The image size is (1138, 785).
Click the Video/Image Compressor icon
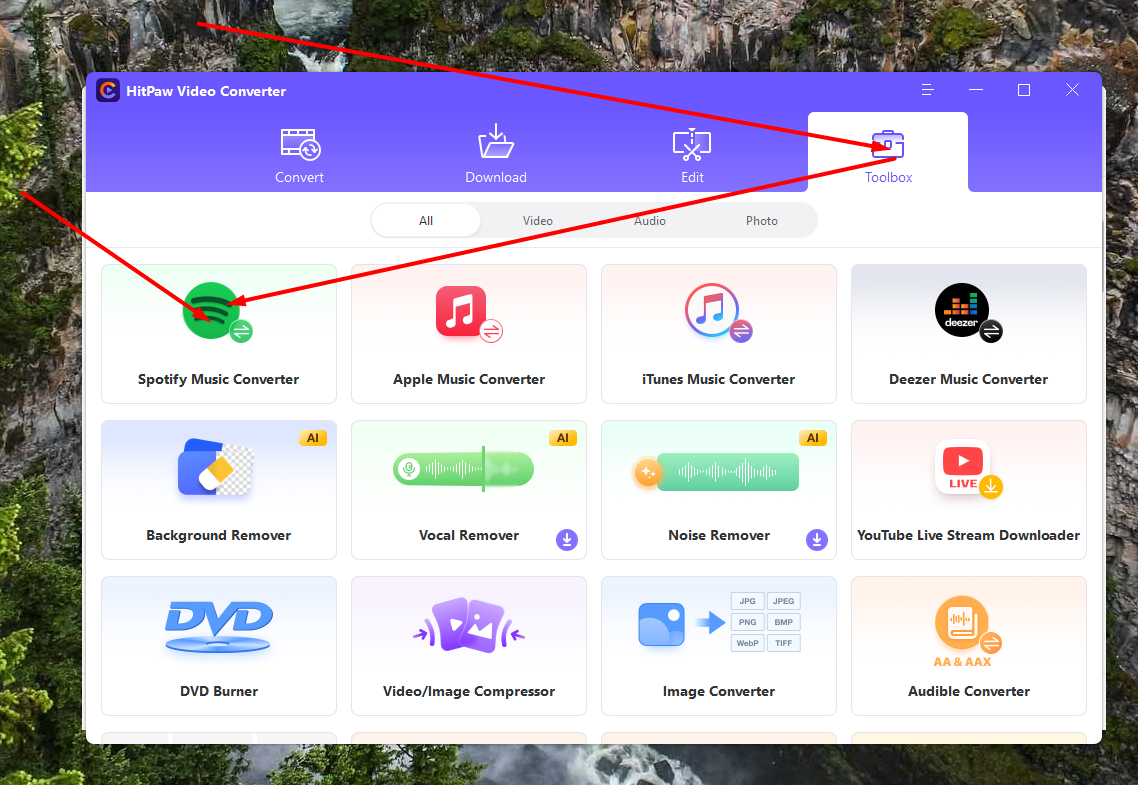click(469, 625)
